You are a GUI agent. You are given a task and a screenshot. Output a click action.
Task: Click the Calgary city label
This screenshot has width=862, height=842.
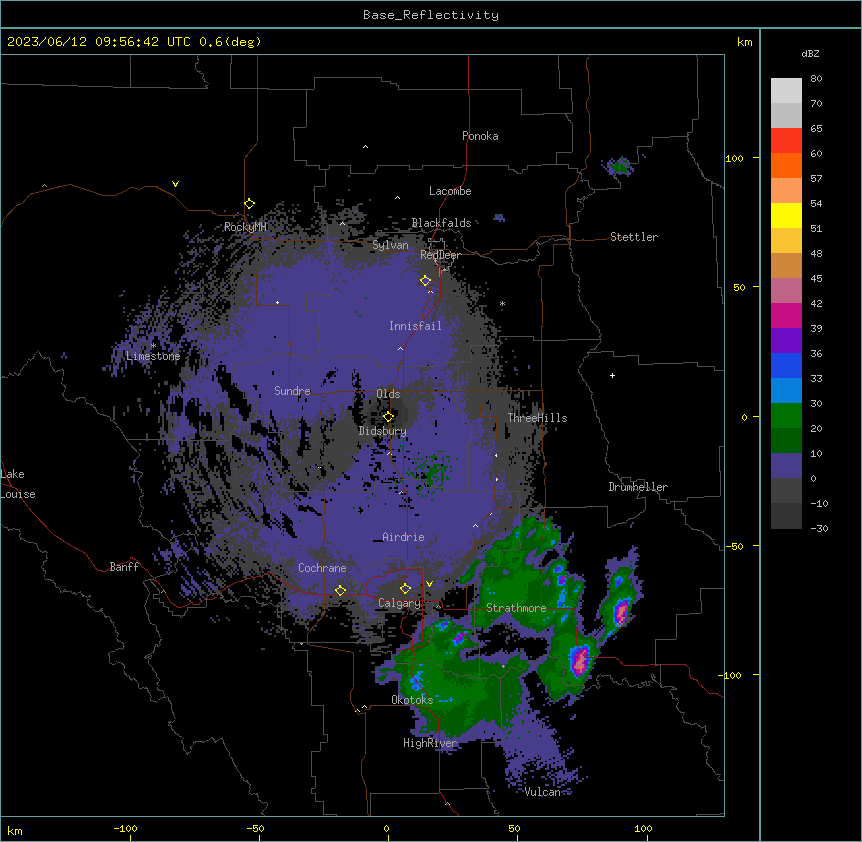click(x=399, y=603)
